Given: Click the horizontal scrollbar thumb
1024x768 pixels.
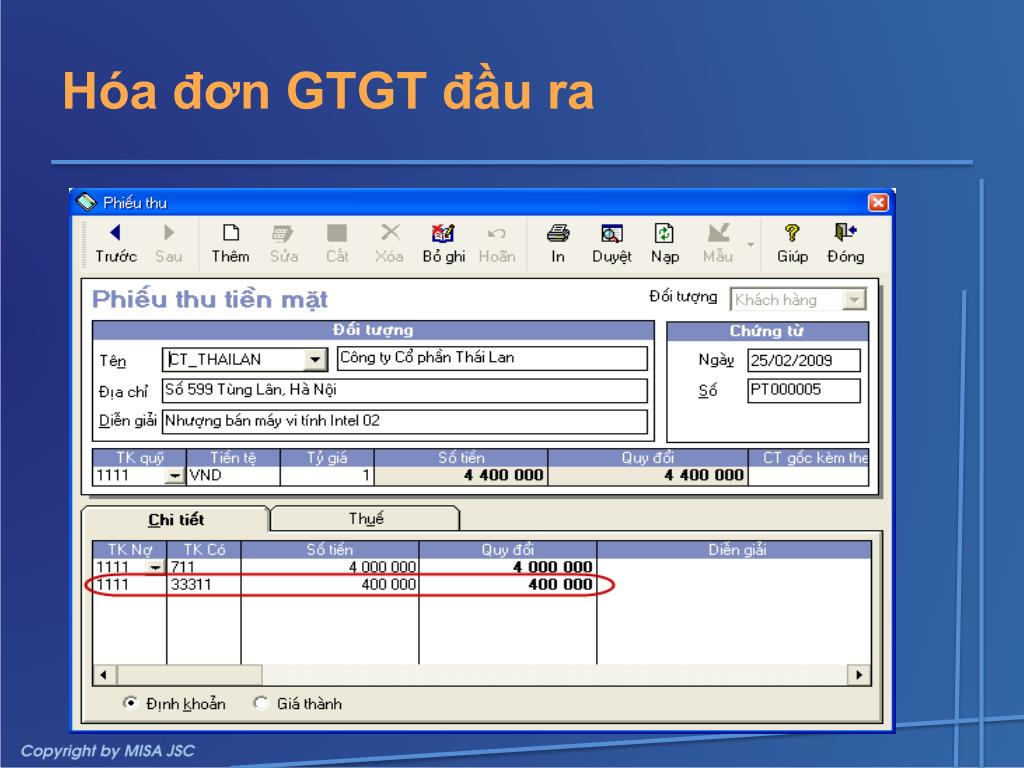Looking at the screenshot, I should coord(189,675).
